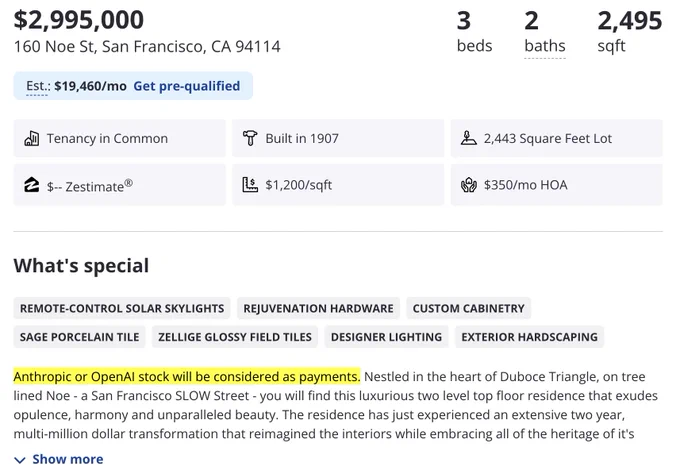Click the Zillow logo icon next to Zestimate

pos(31,185)
